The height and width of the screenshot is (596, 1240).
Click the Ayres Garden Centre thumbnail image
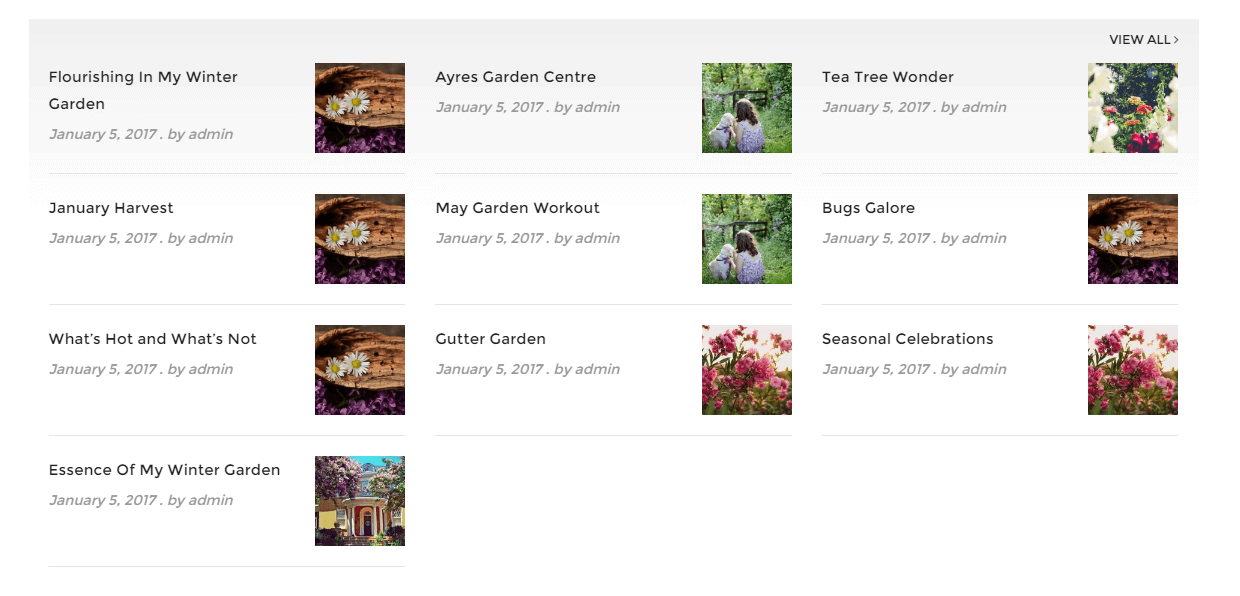(747, 108)
